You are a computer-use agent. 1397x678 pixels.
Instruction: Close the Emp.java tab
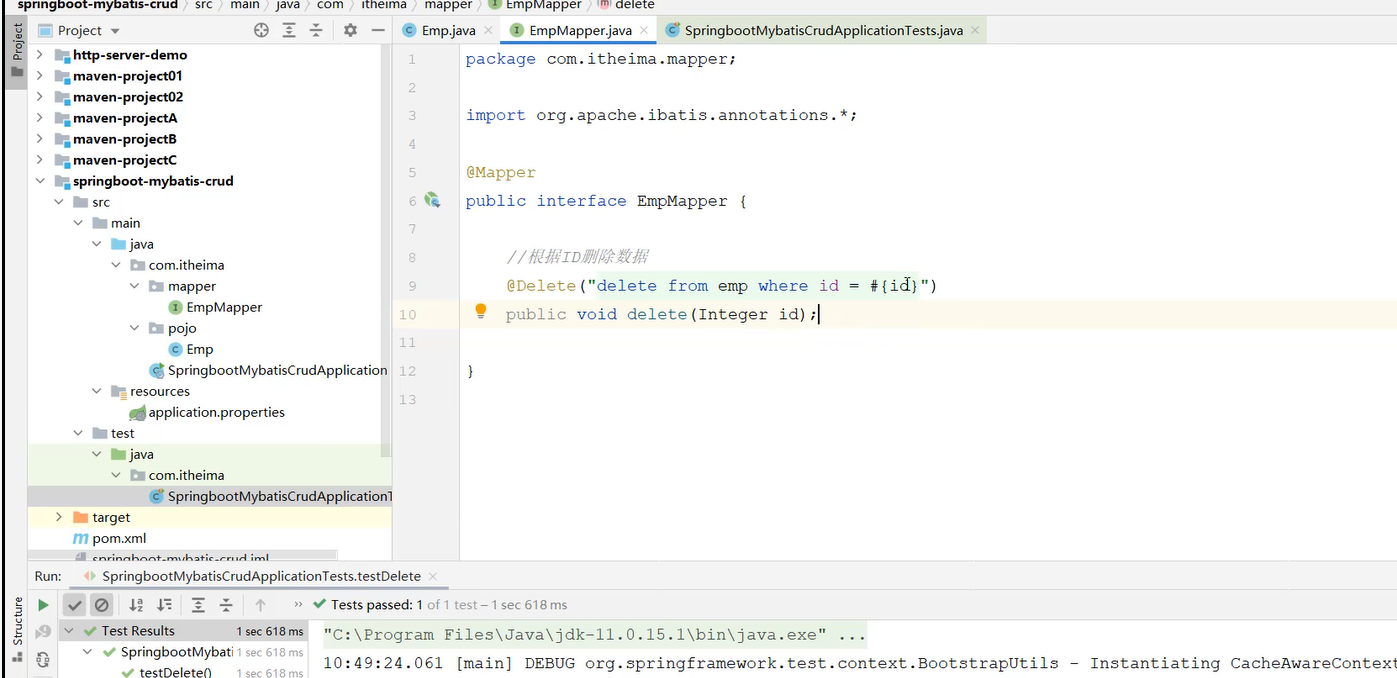point(487,31)
